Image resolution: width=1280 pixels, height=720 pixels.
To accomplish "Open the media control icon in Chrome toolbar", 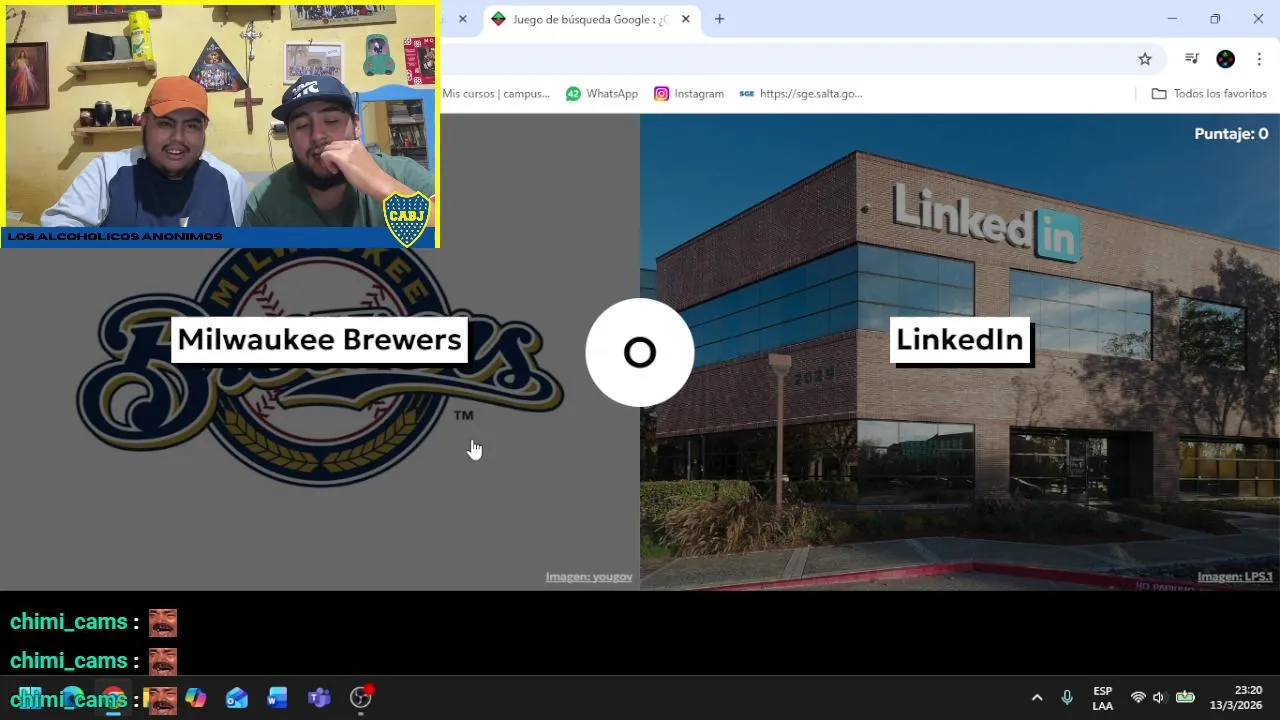I will (1191, 59).
